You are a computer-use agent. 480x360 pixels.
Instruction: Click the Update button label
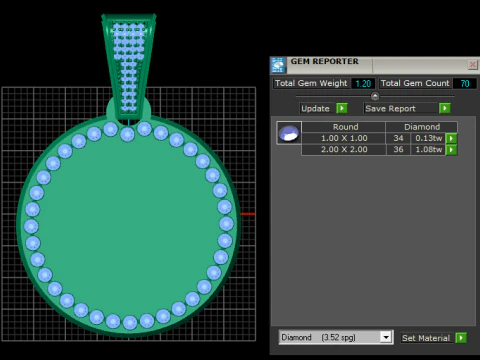[x=315, y=109]
